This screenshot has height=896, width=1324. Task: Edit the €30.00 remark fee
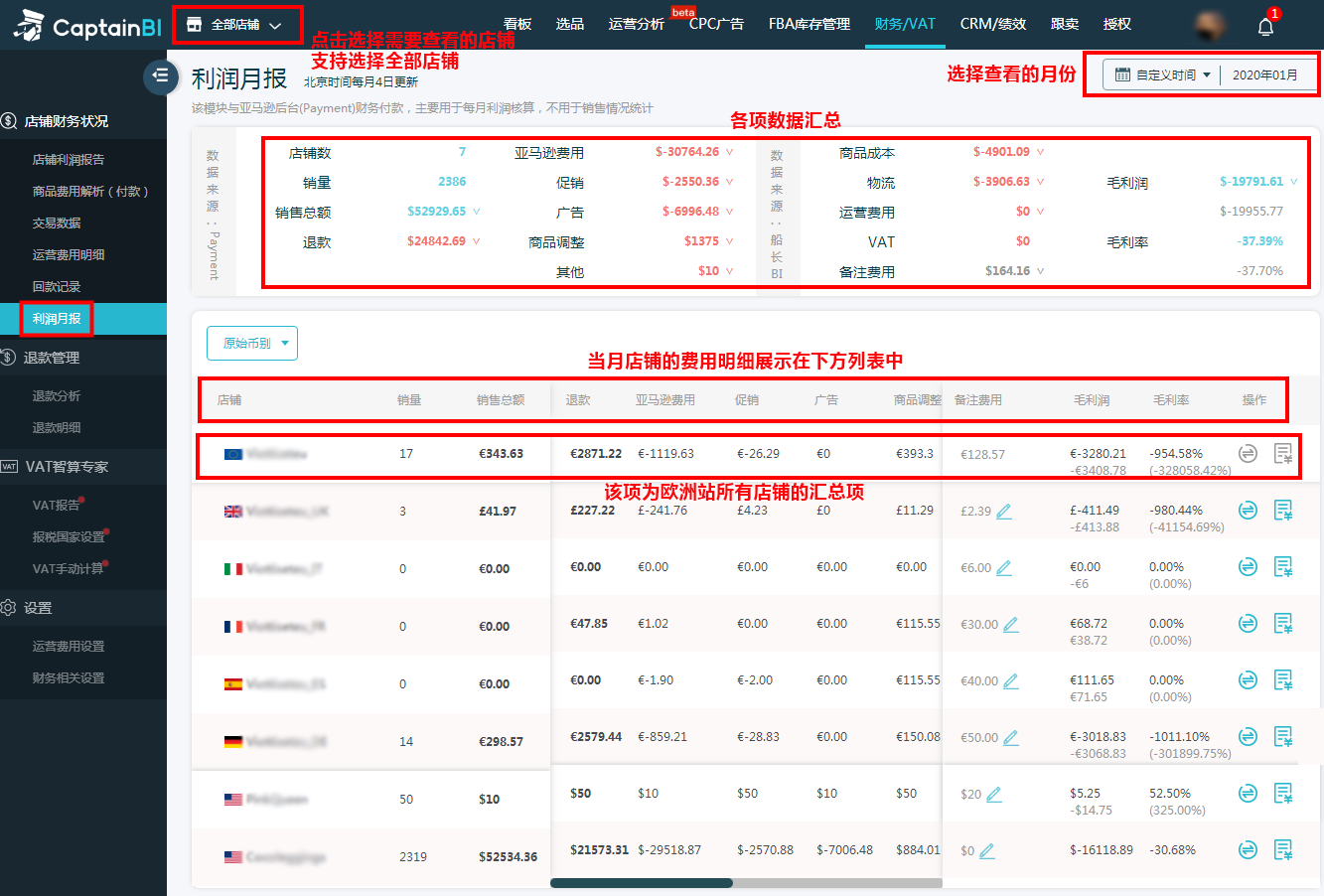(x=1011, y=625)
